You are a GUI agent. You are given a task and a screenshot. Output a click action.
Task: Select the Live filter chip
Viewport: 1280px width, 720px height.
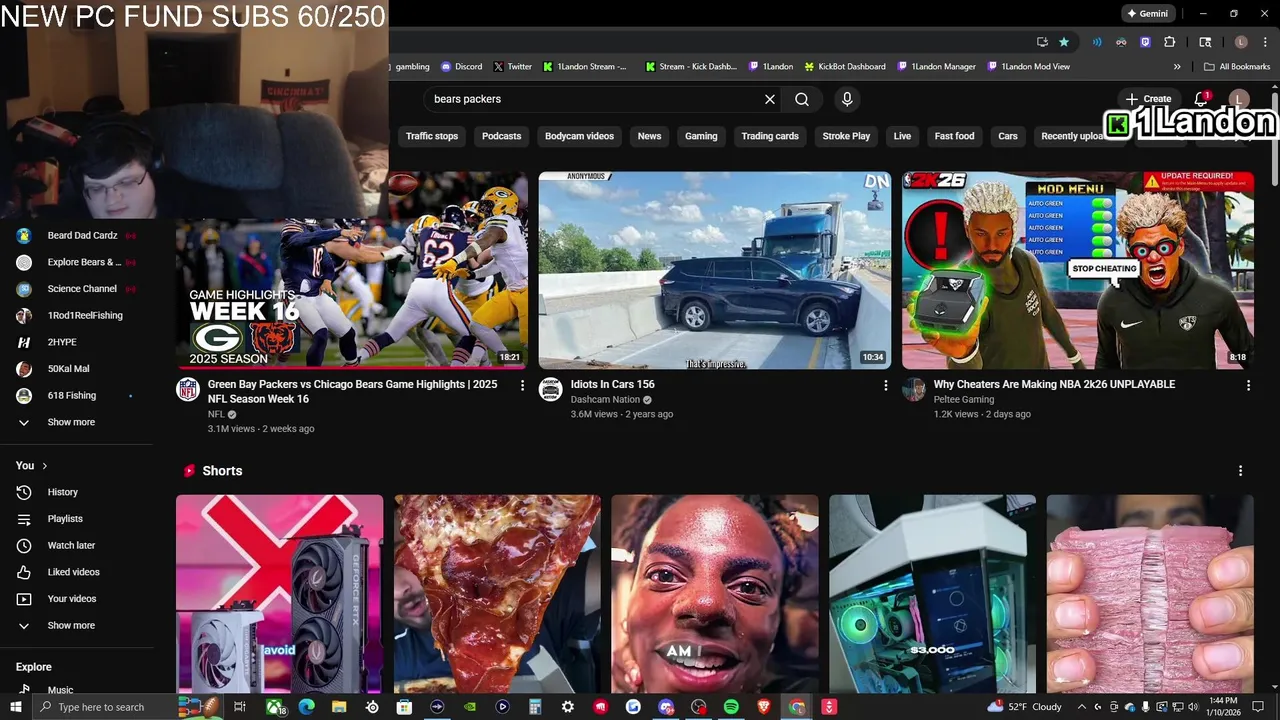click(902, 136)
